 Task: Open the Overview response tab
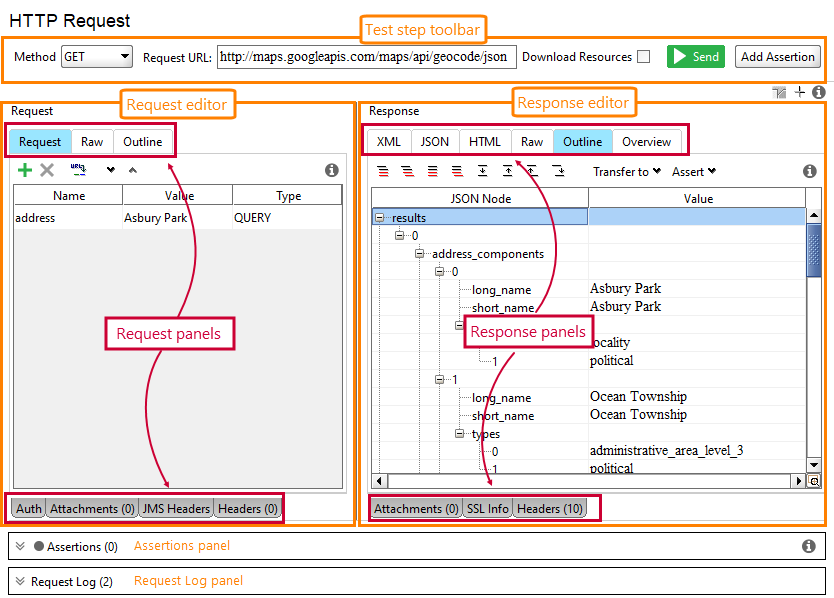[x=647, y=142]
